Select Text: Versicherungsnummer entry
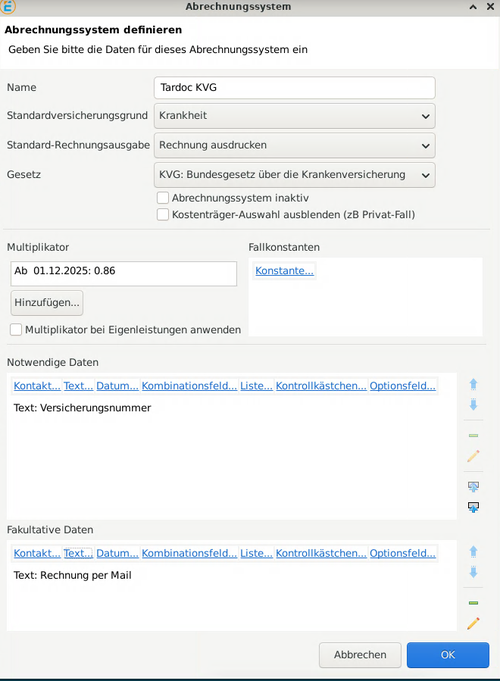 click(x=82, y=408)
